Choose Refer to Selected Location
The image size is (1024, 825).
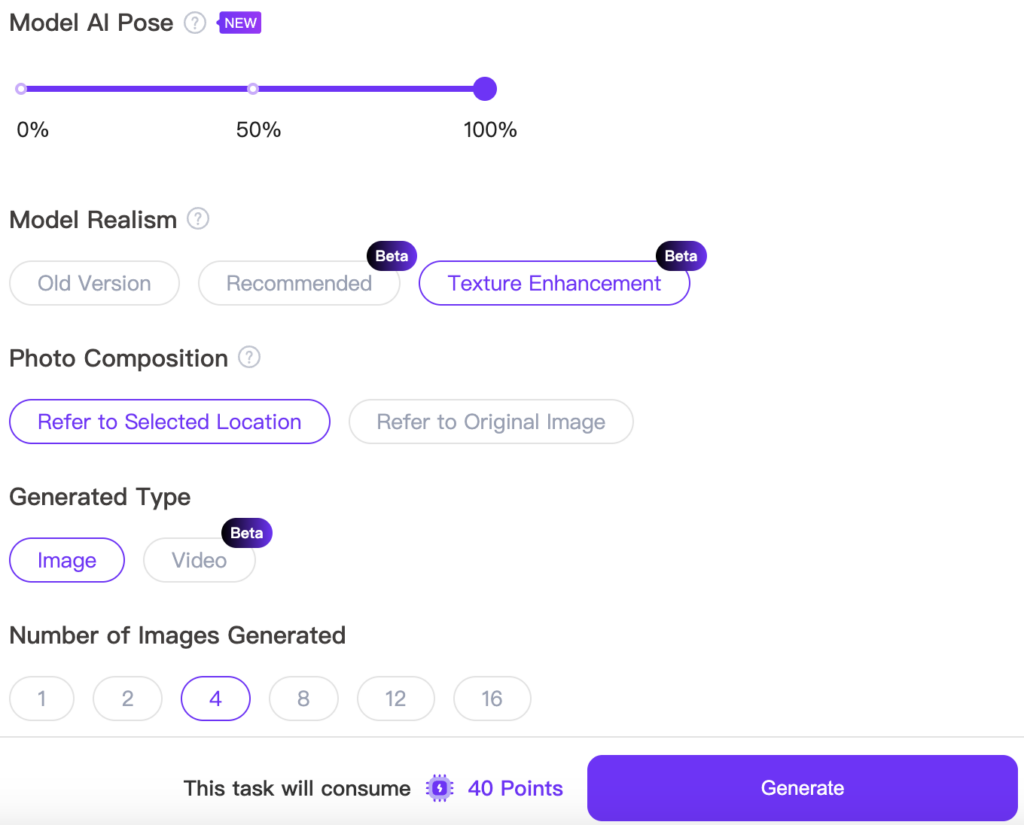pos(169,422)
